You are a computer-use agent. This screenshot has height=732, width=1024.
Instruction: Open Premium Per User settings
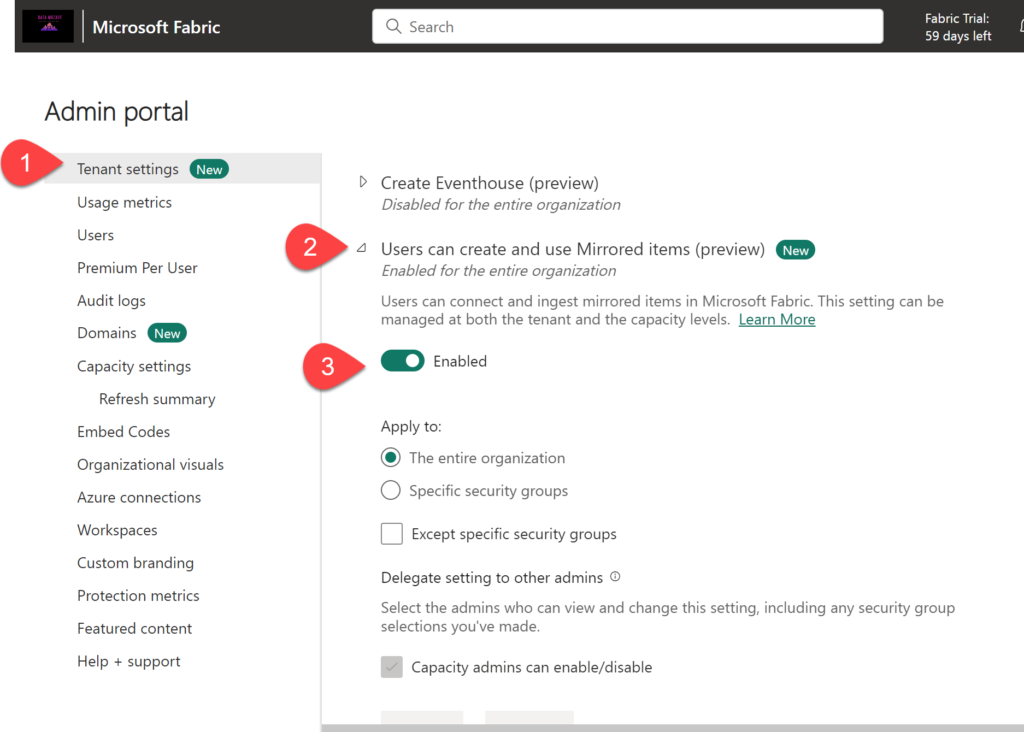coord(137,268)
